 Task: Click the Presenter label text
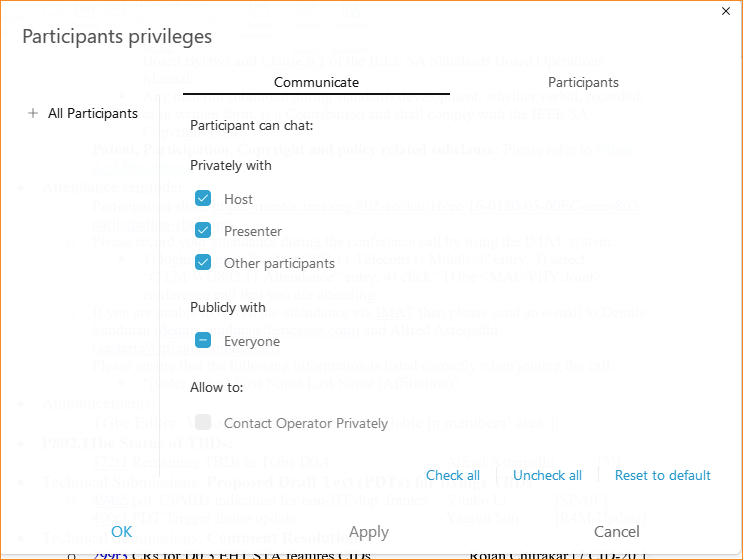pyautogui.click(x=253, y=231)
